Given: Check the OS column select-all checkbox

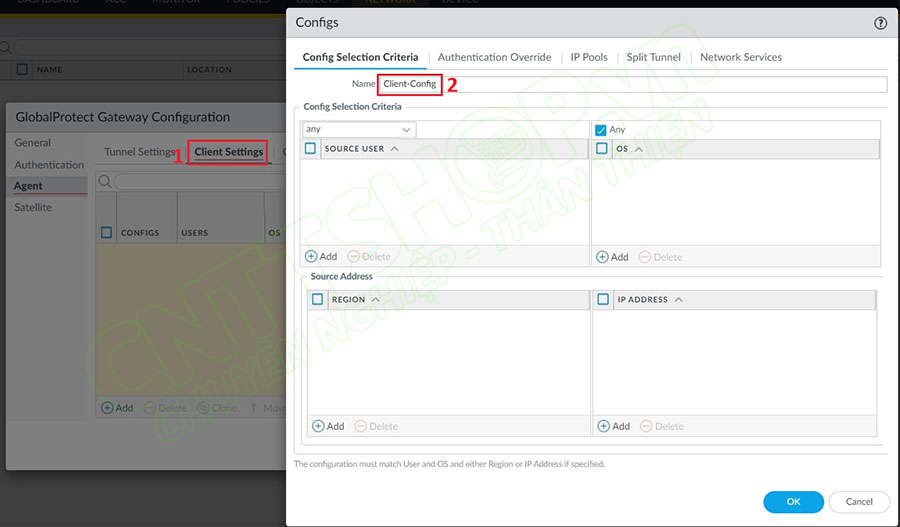Looking at the screenshot, I should click(602, 149).
